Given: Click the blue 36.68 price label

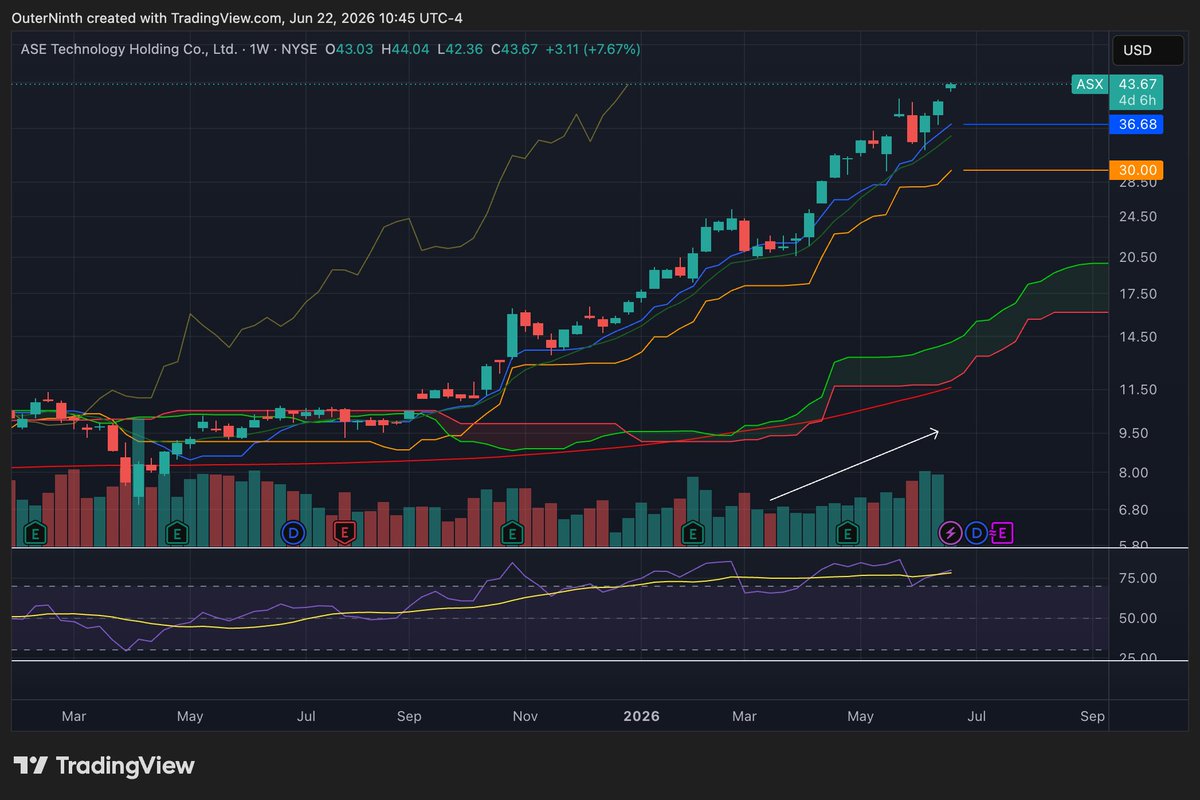Looking at the screenshot, I should 1138,125.
